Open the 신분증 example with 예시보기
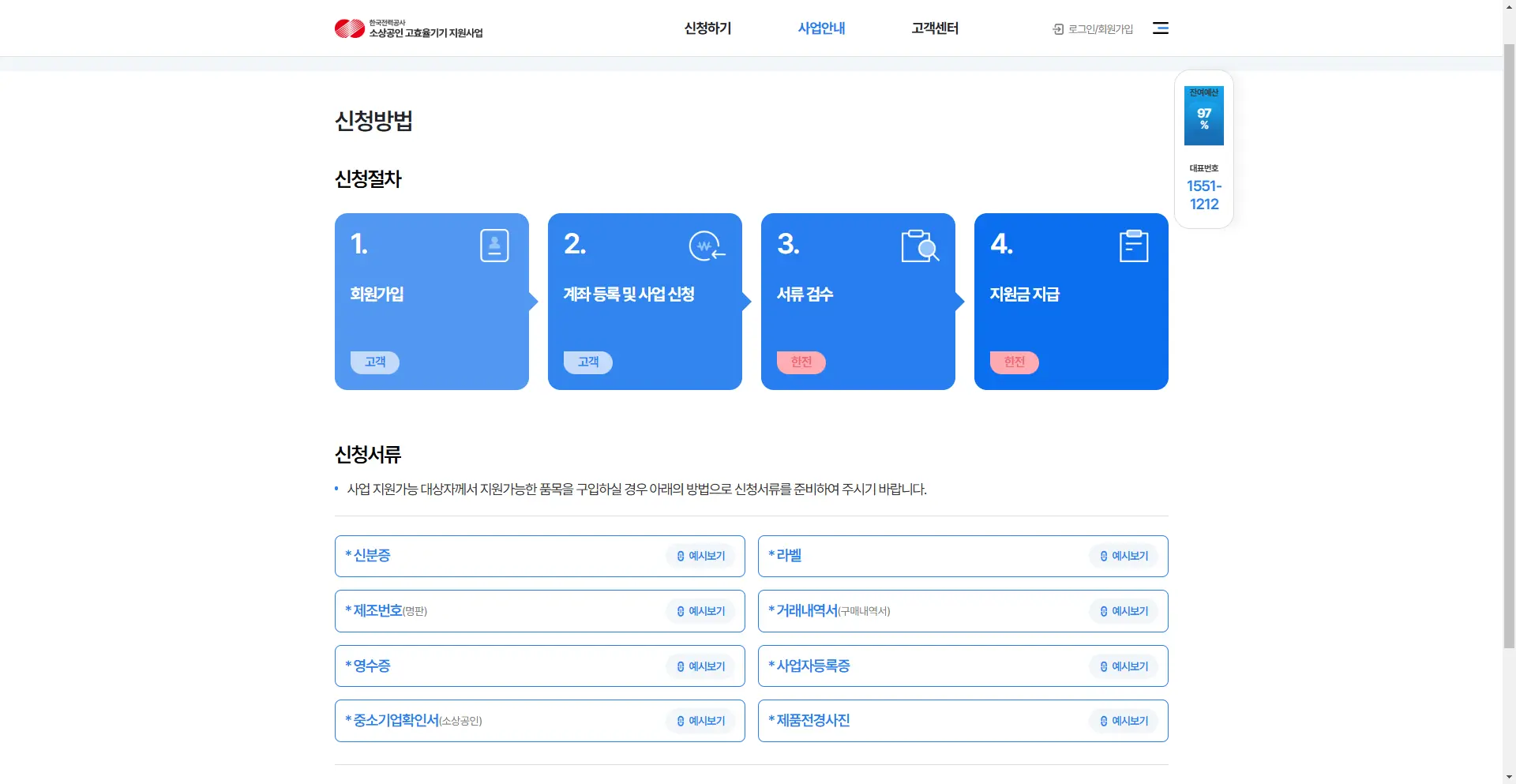 [701, 556]
